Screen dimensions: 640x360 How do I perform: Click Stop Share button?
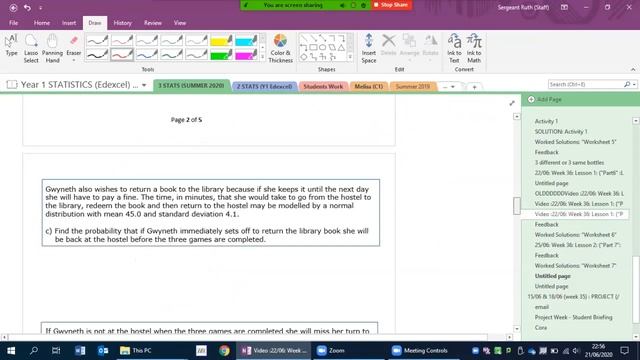coord(391,5)
